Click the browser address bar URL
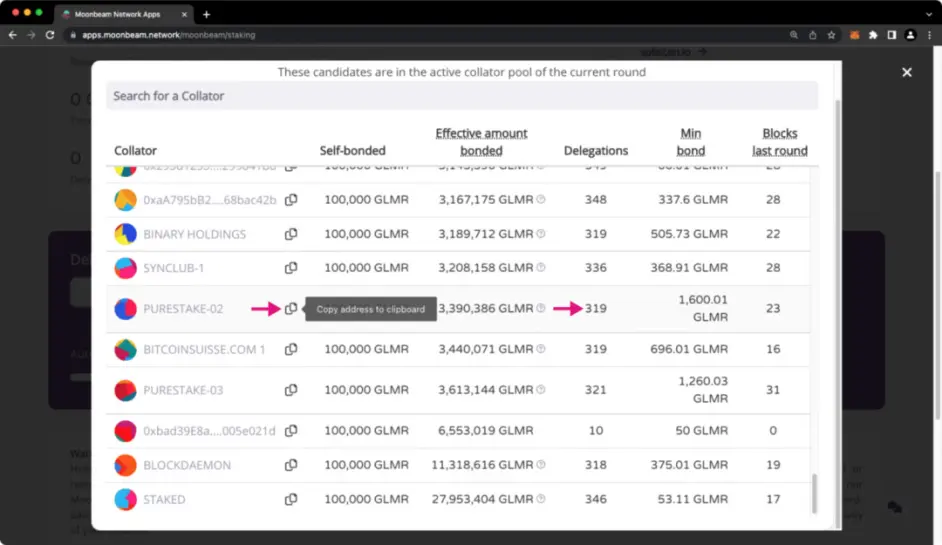Image resolution: width=942 pixels, height=545 pixels. click(169, 35)
